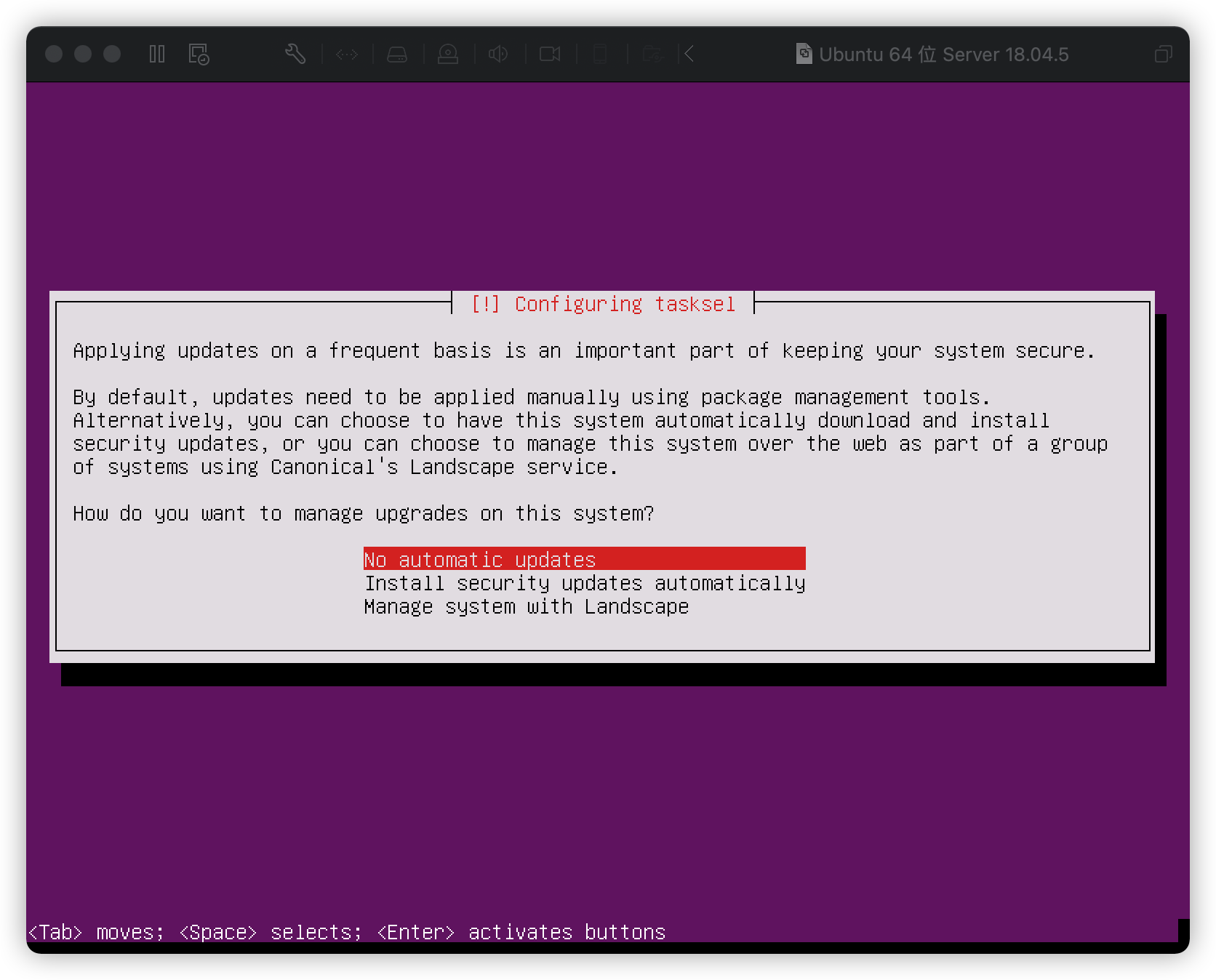
Task: Click the Tab moves help line
Action: click(x=347, y=932)
